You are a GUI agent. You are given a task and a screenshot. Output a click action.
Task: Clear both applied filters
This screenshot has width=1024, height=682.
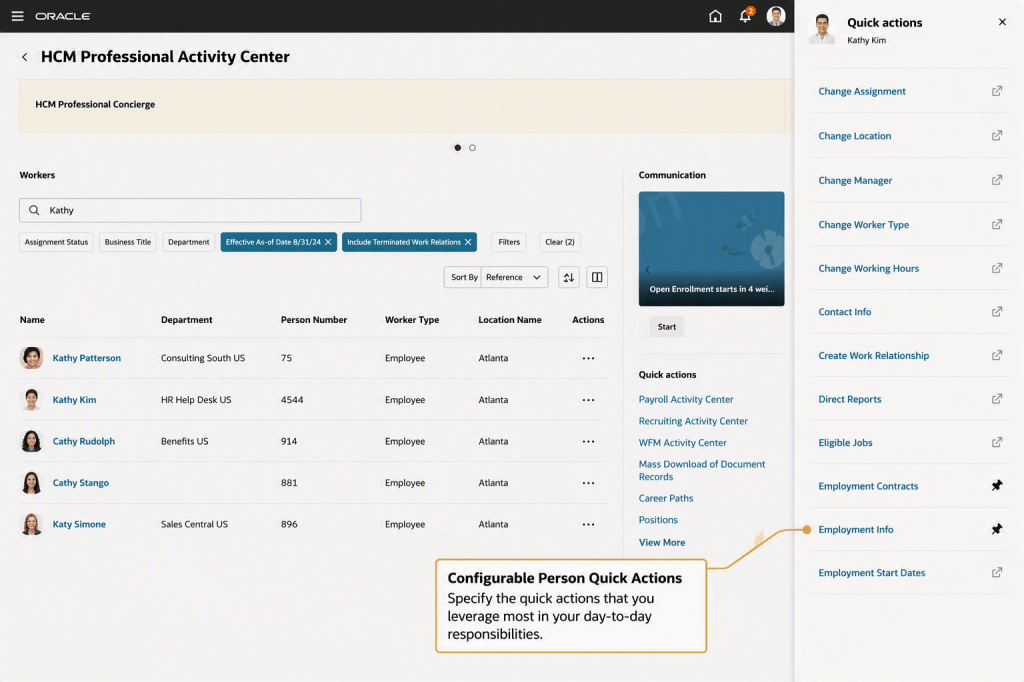[x=560, y=242]
